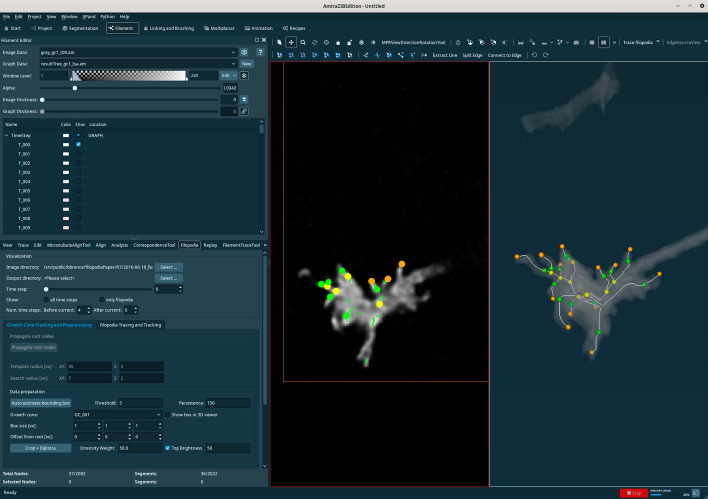Click the camera snapshot icon
This screenshot has width=708, height=499.
(x=576, y=42)
